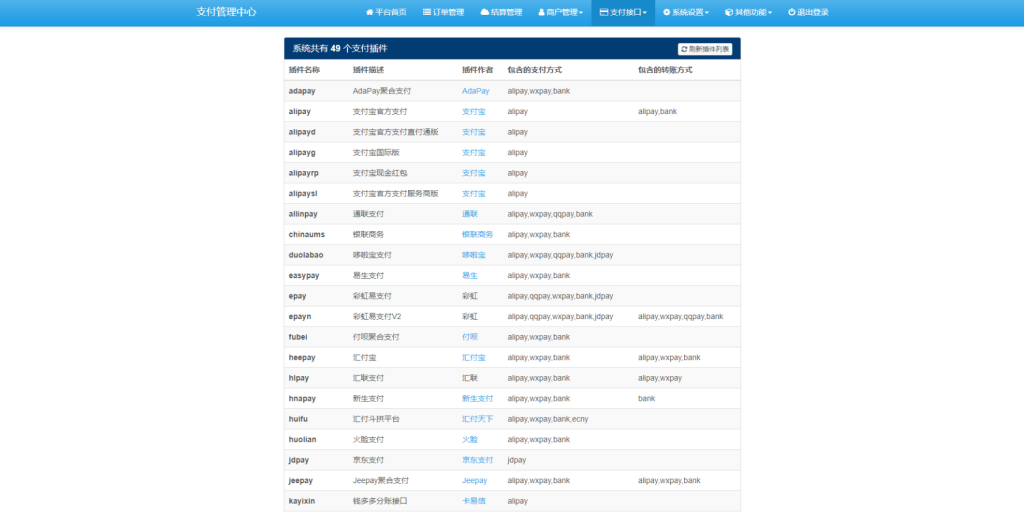Go to 订单管理 order management
1024x520 pixels.
(x=443, y=12)
